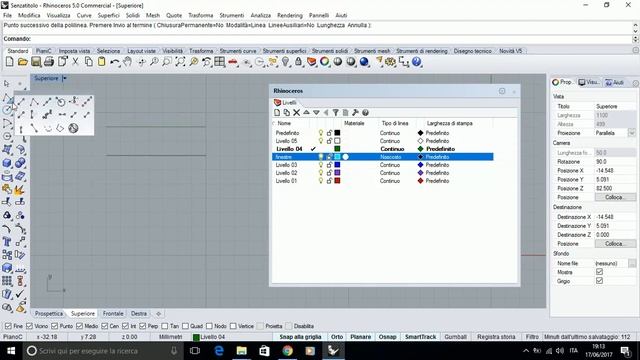640x360 pixels.
Task: Move the layer up with the triangle icon
Action: pyautogui.click(x=307, y=113)
